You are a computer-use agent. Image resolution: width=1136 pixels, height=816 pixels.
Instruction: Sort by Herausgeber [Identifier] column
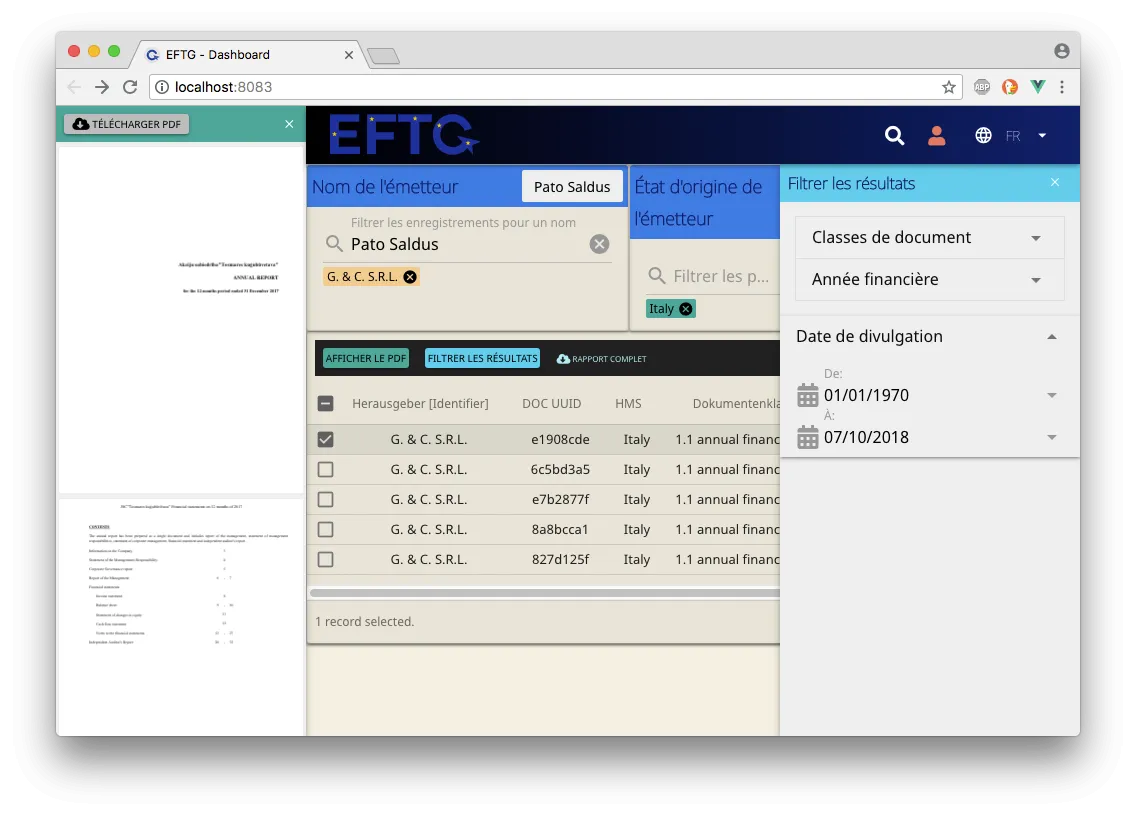pyautogui.click(x=420, y=404)
